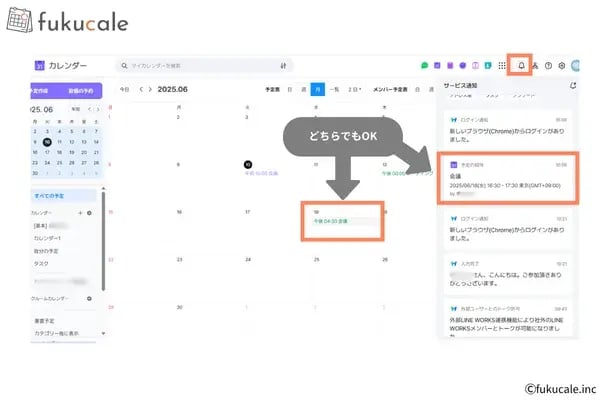Open the settings gear in top bar
This screenshot has width=600, height=400.
(x=562, y=65)
